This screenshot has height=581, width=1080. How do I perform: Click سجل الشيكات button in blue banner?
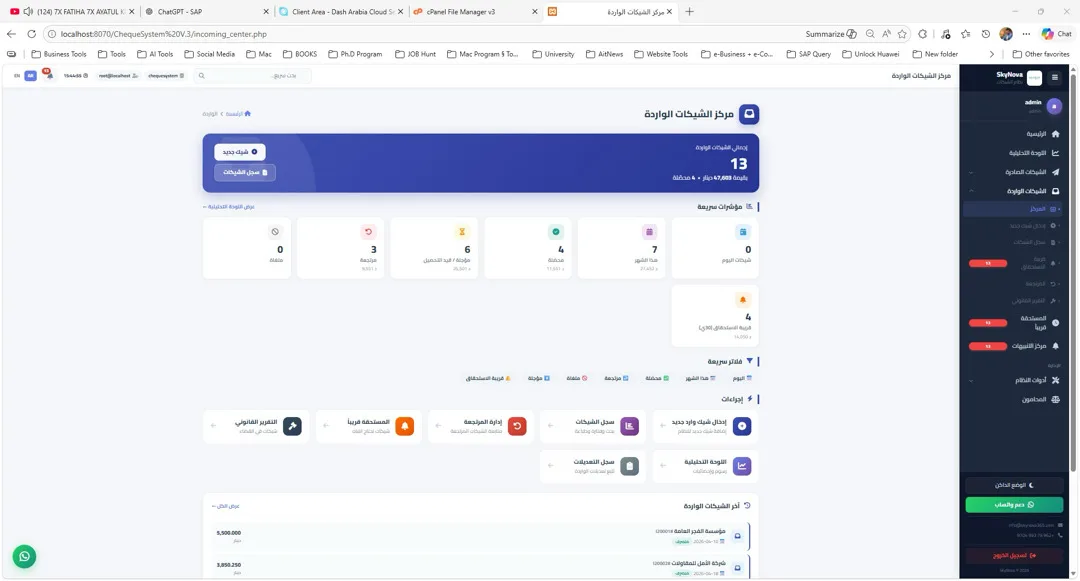coord(245,172)
